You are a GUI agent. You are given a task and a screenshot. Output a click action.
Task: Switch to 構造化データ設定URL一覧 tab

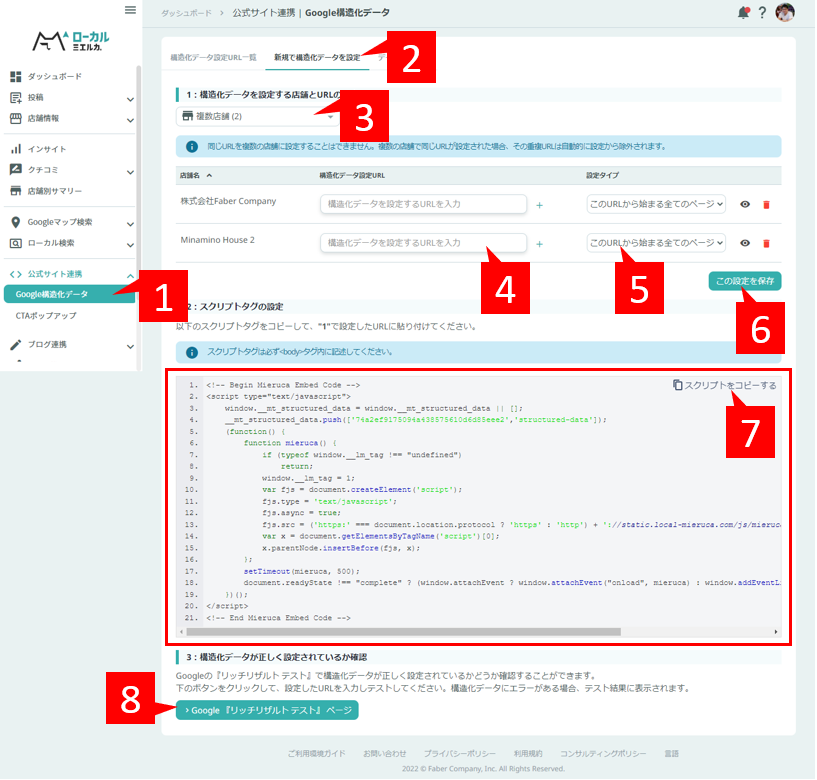click(x=214, y=57)
